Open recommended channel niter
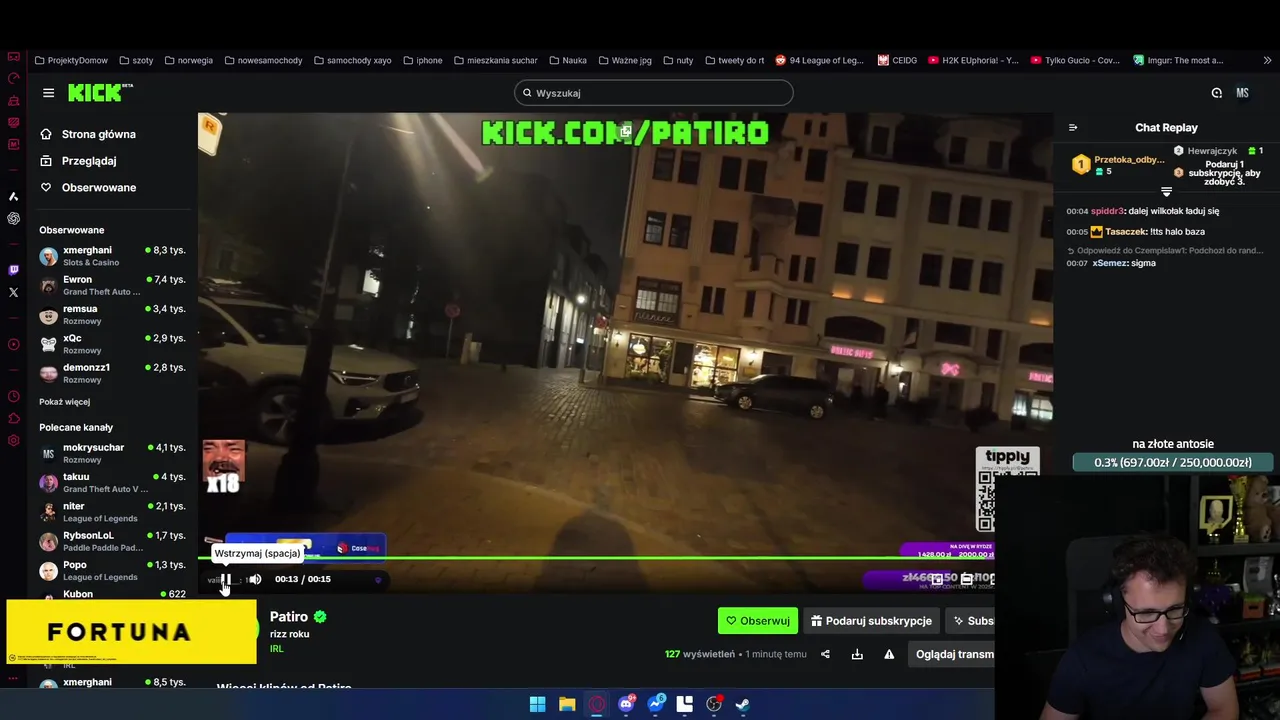 (112, 512)
